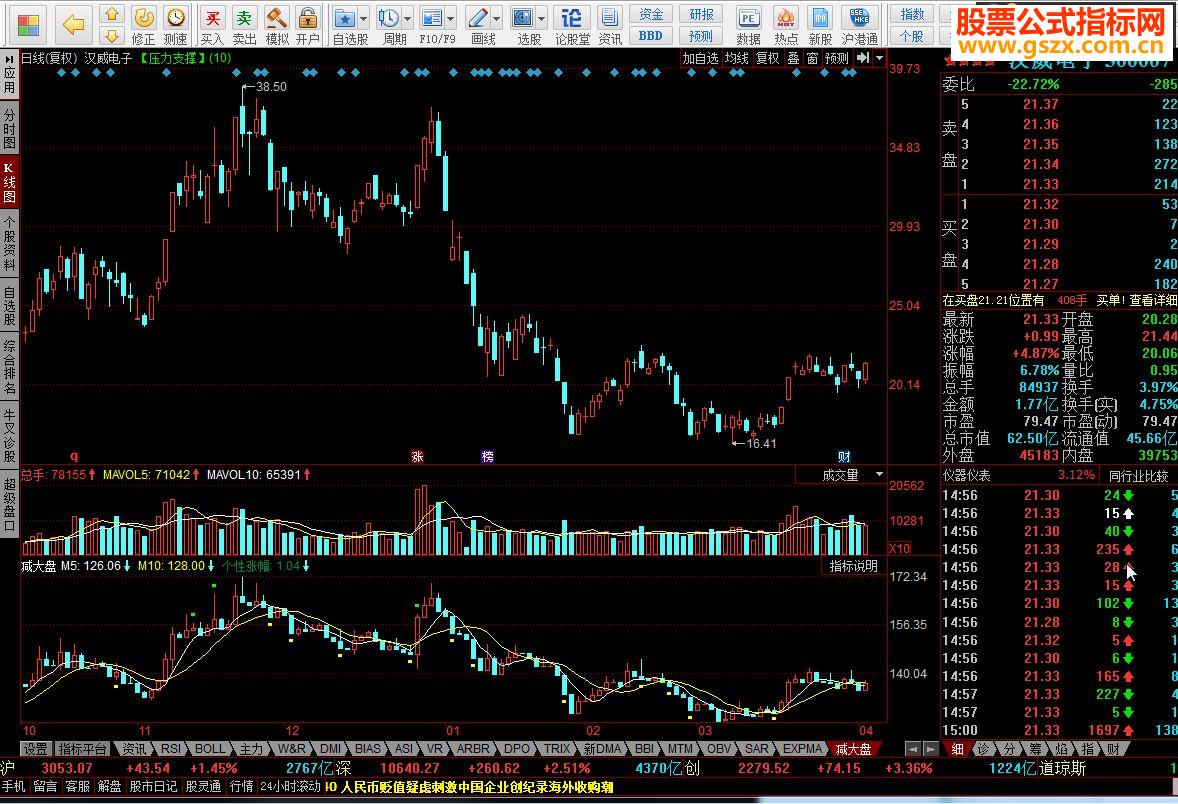This screenshot has width=1178, height=804.
Task: Expand the 自选股 dropdown arrow
Action: [x=362, y=19]
